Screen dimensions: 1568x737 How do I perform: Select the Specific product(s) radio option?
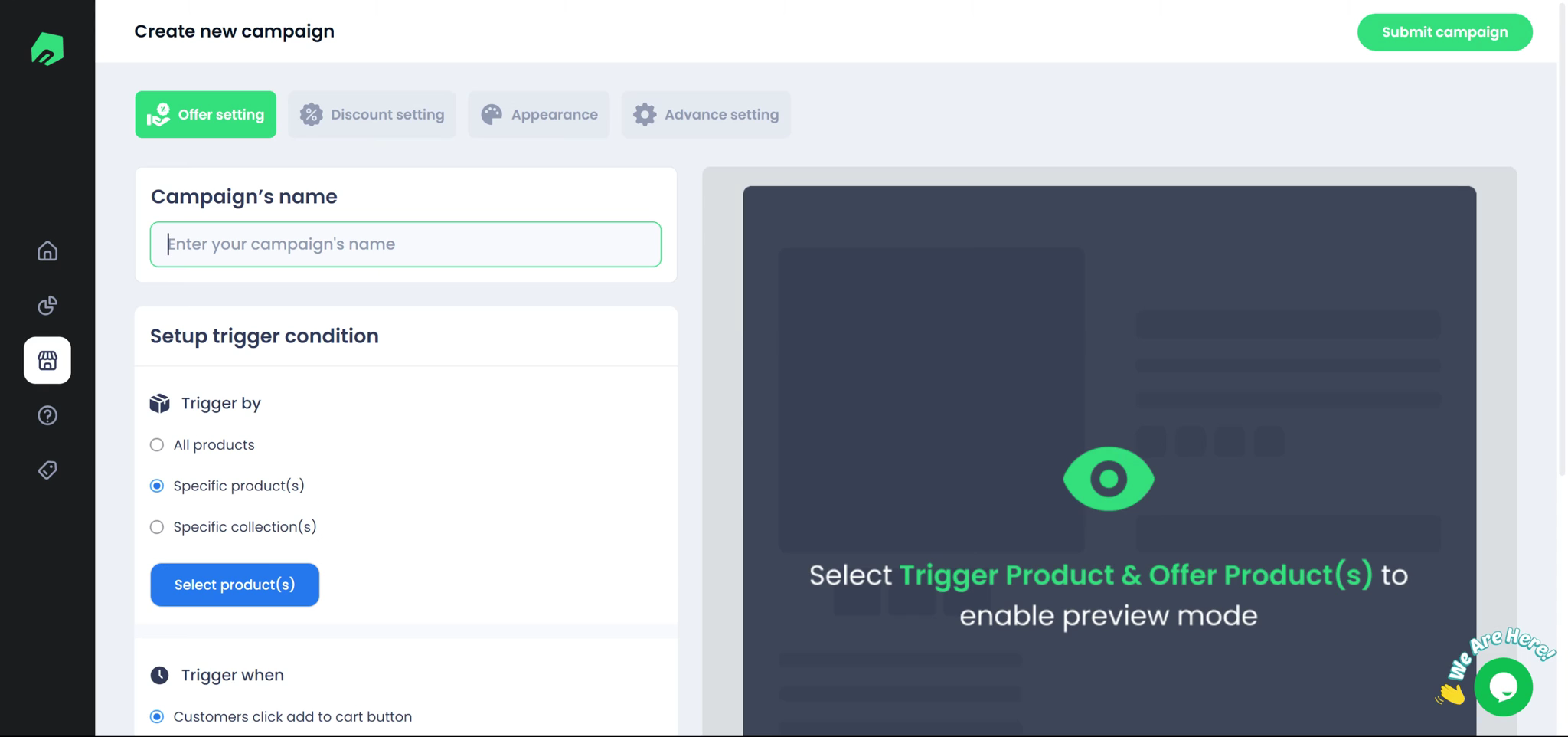click(157, 486)
